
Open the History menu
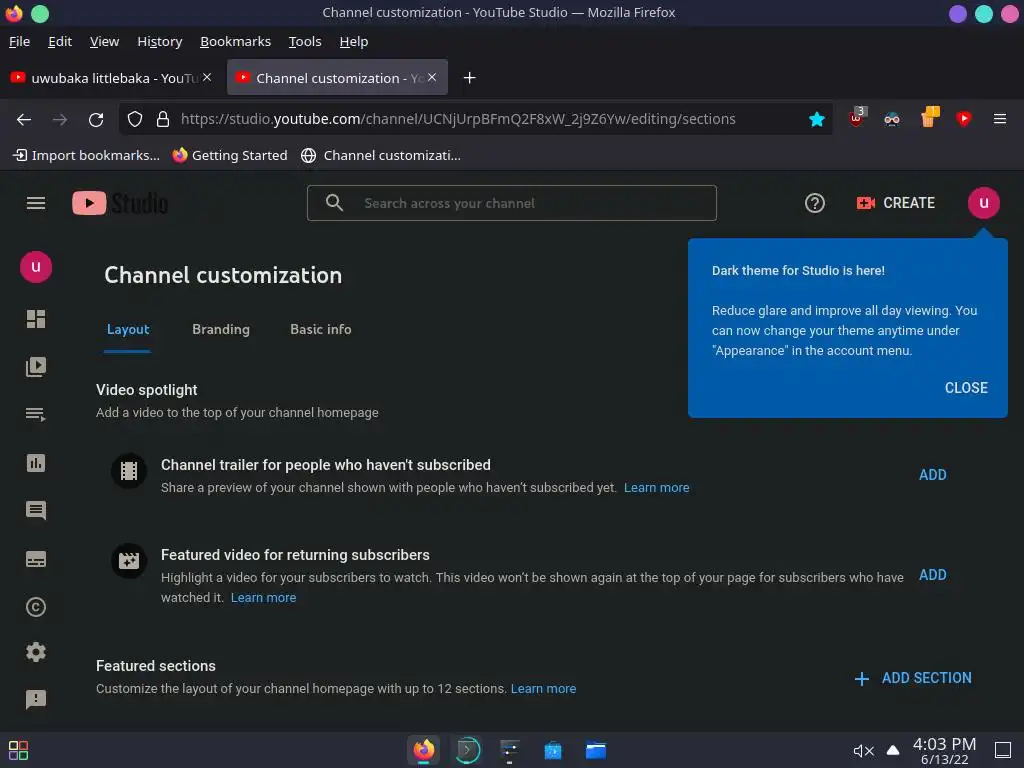click(x=159, y=42)
